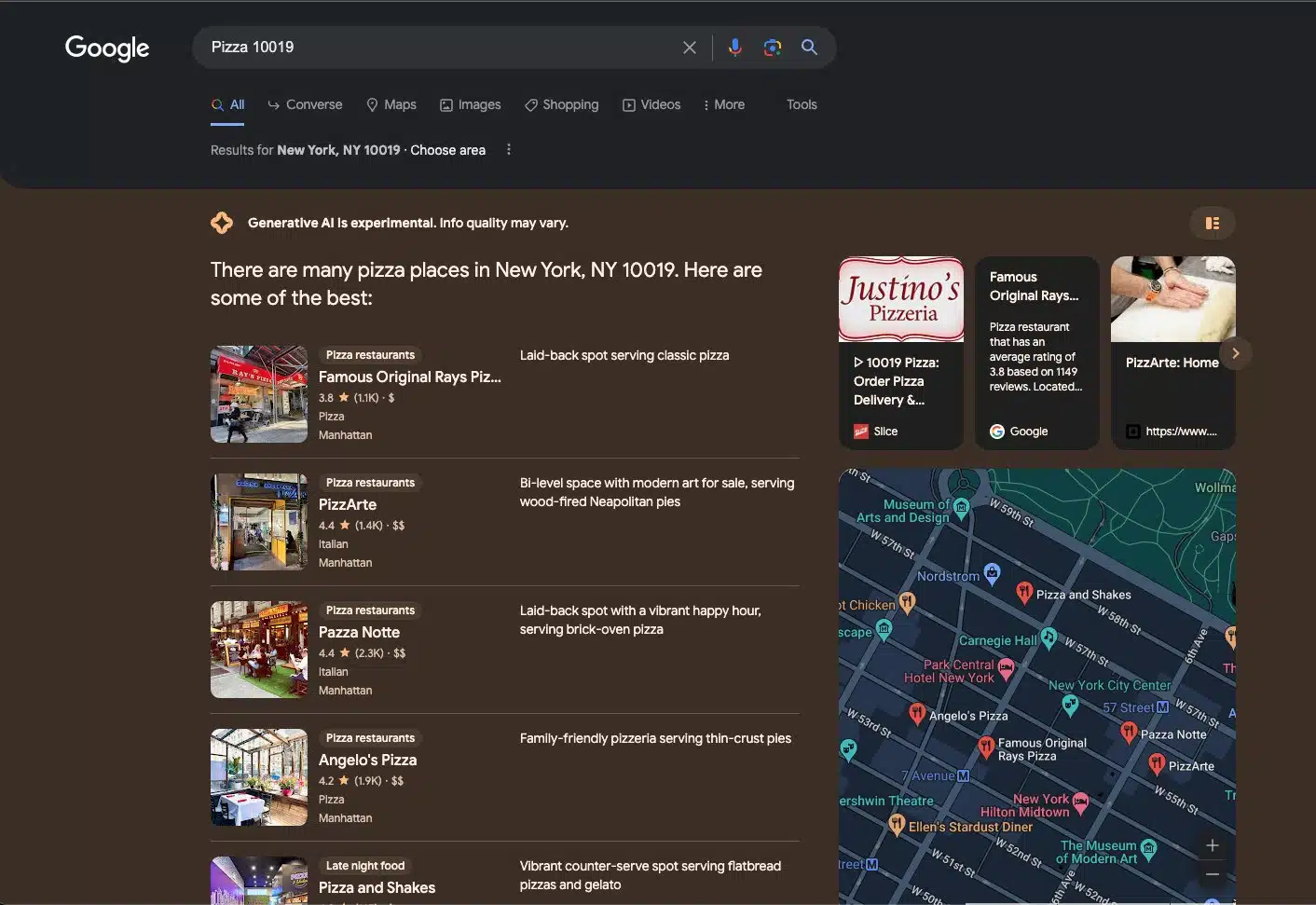
Task: Click Late night food tag on Pizza and Shakes
Action: 365,866
